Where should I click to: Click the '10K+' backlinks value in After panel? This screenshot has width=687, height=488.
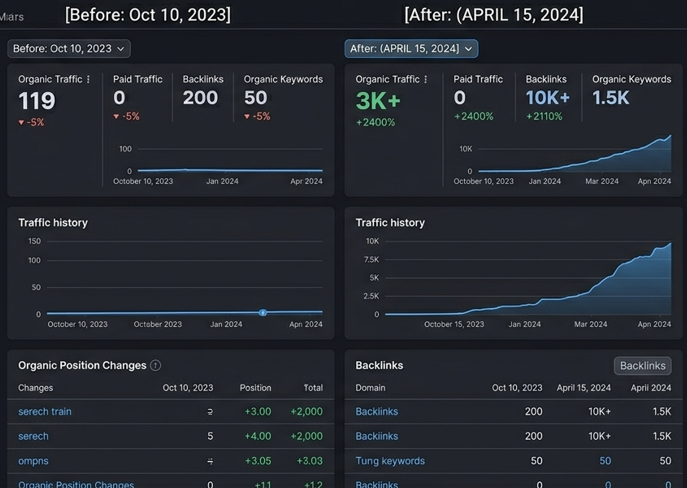[x=548, y=97]
